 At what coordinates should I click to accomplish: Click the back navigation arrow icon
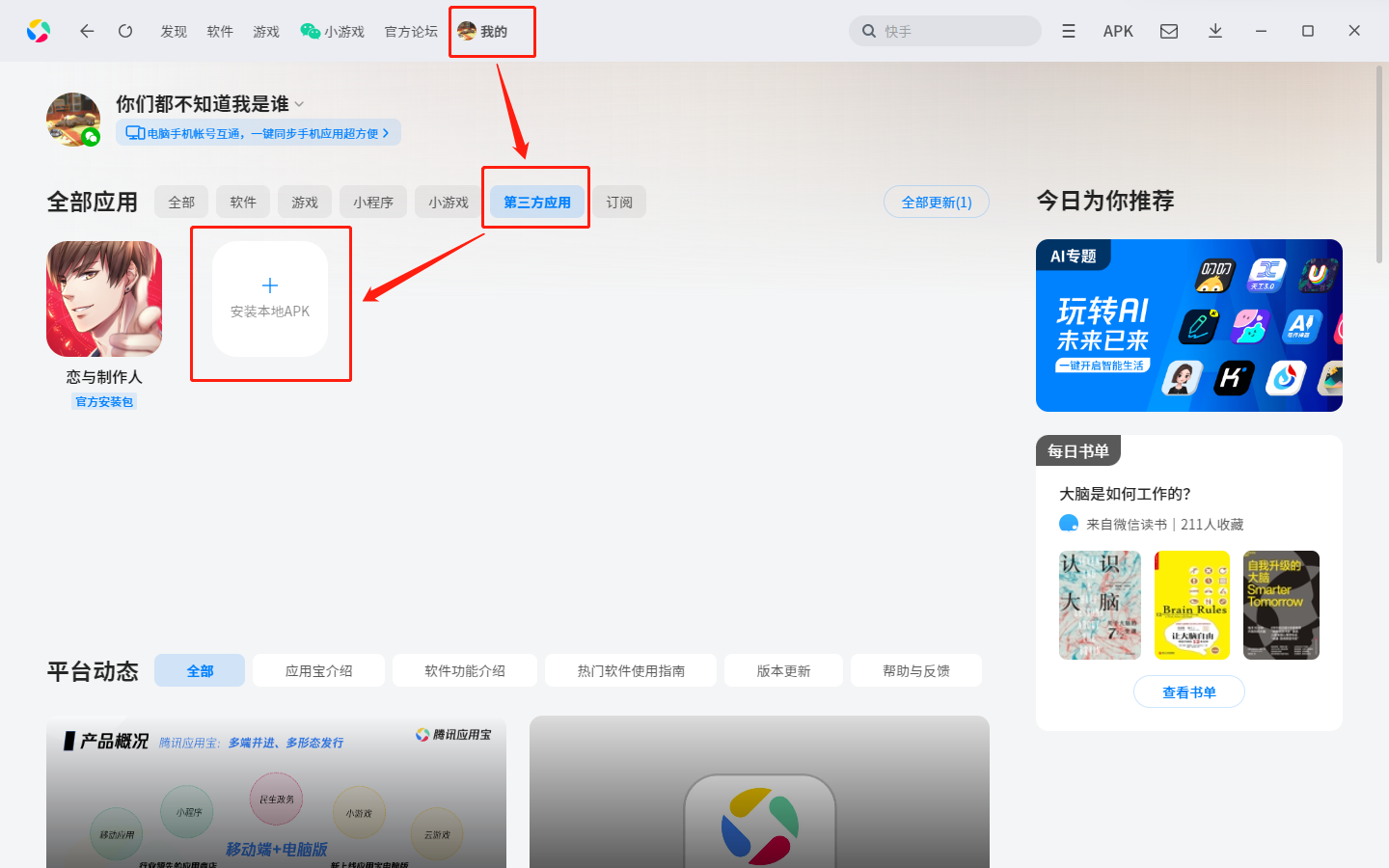tap(87, 30)
